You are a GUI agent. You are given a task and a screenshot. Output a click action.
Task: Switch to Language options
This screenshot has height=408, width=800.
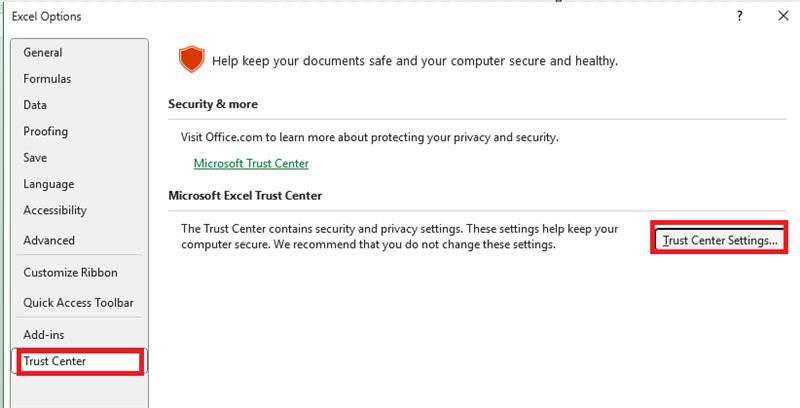48,184
